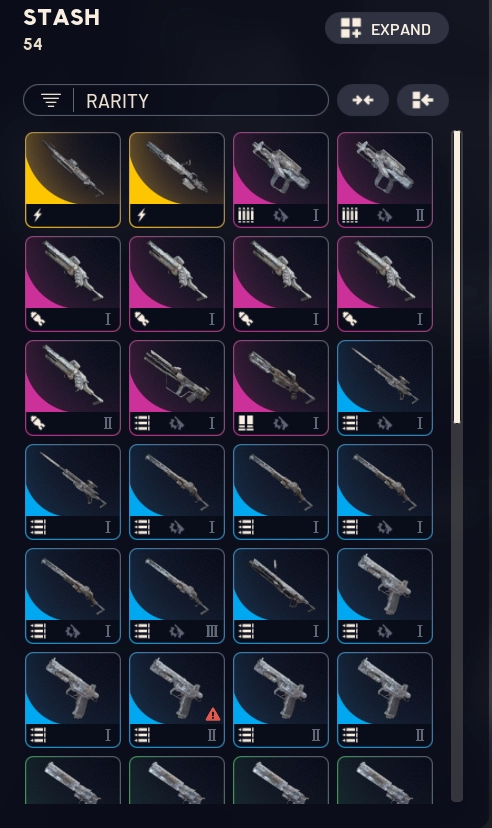Select the first green-bordered pistol
Image resolution: width=492 pixels, height=828 pixels.
tap(73, 780)
